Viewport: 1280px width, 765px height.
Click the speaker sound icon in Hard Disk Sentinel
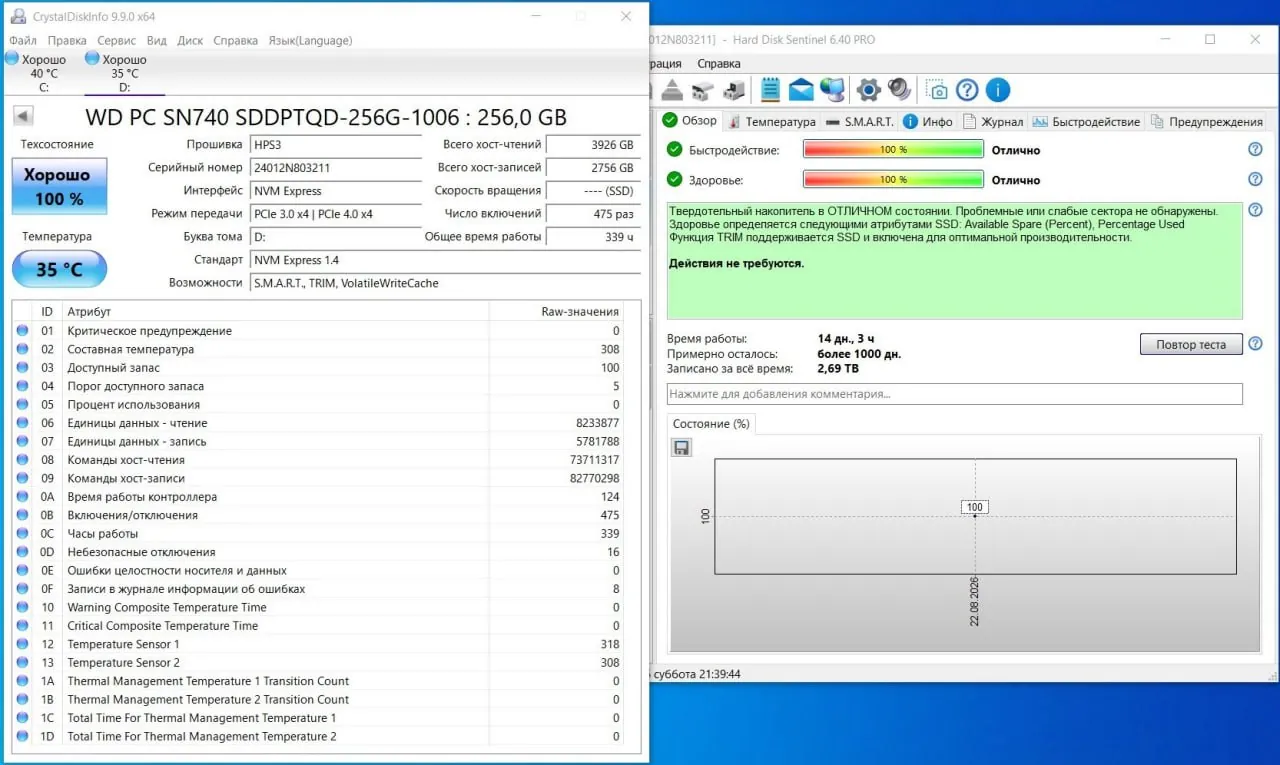[899, 90]
